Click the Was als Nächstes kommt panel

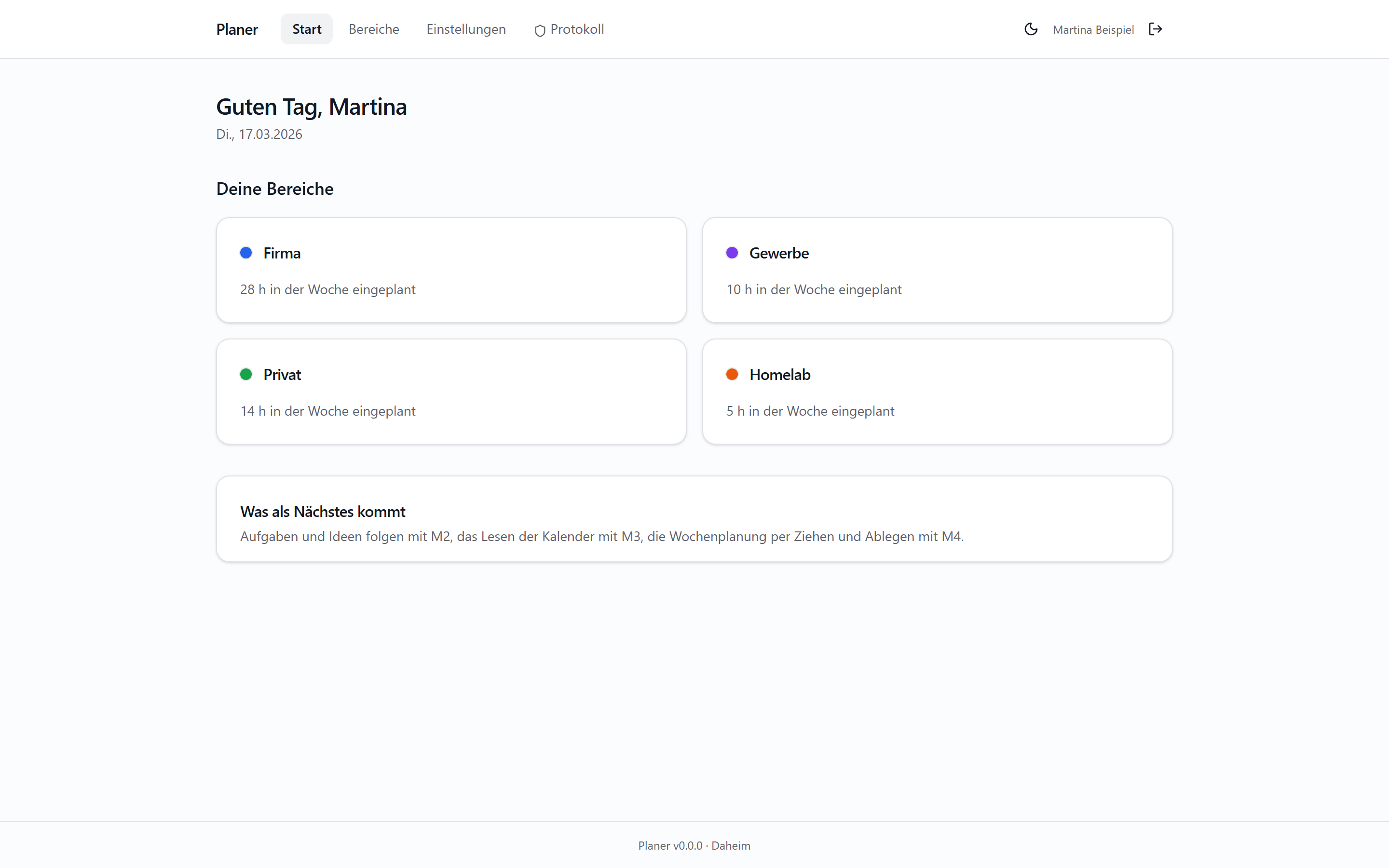(x=694, y=519)
